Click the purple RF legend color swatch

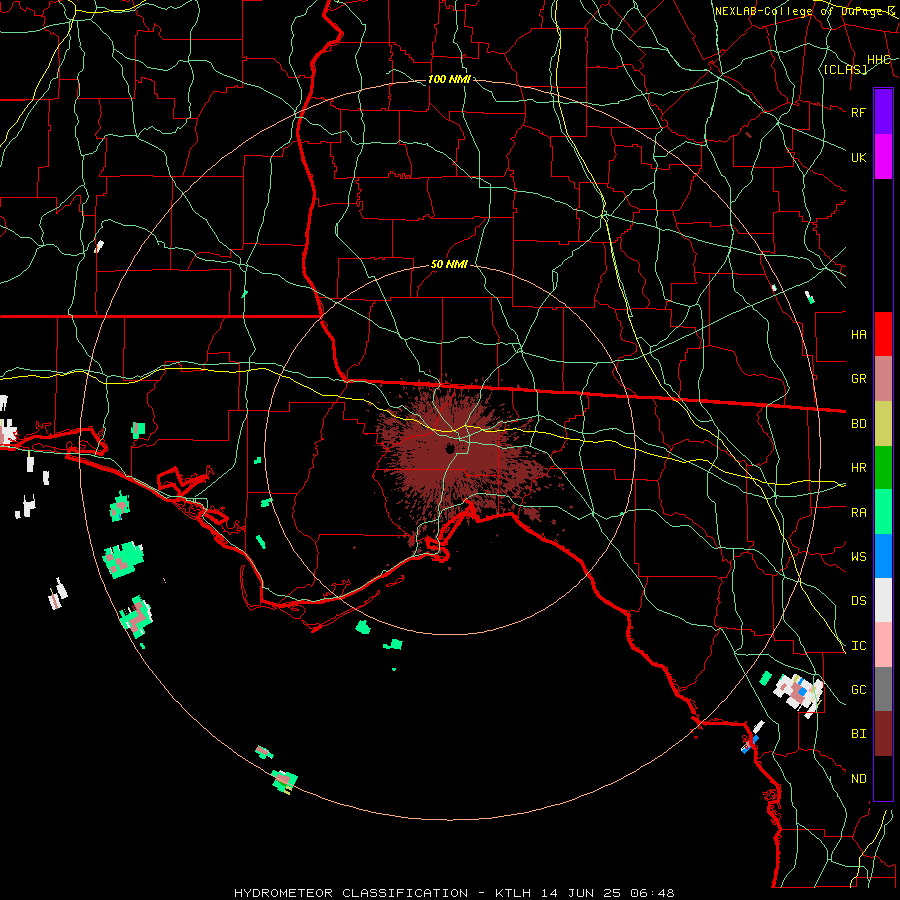tap(883, 112)
